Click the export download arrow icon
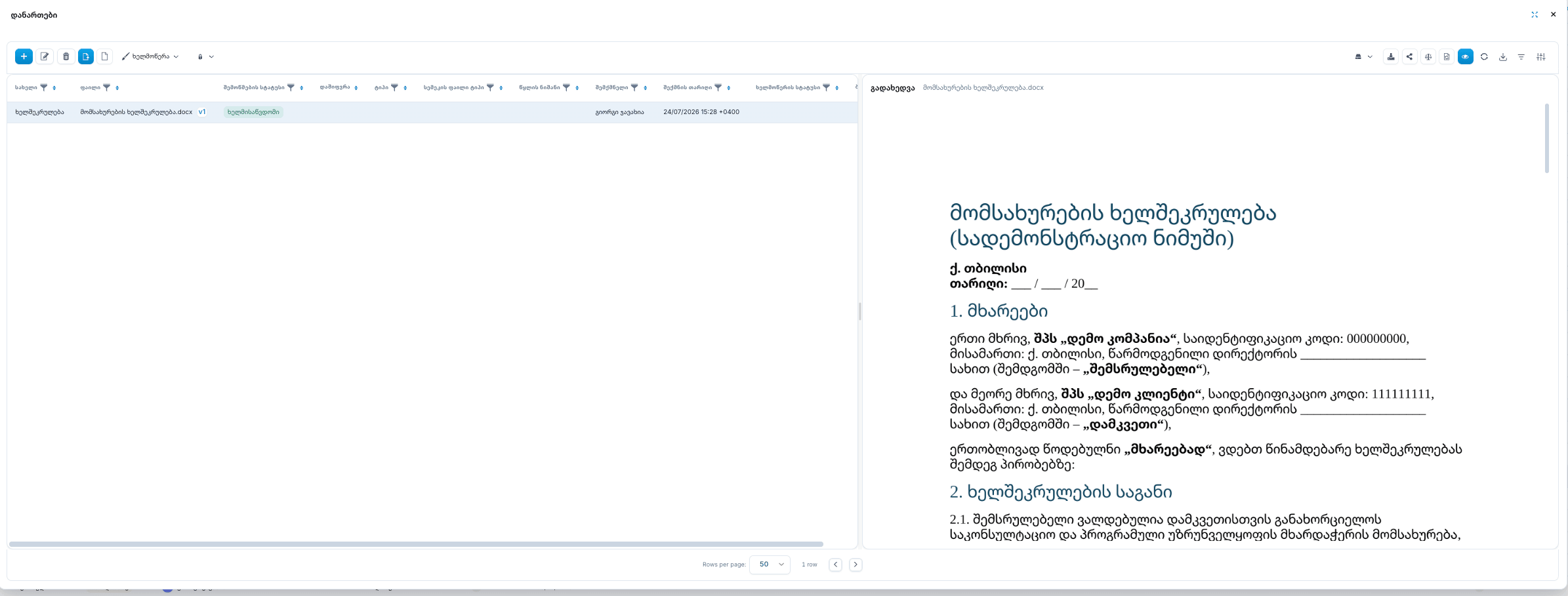Screen dimensions: 1568x596 tap(1502, 56)
